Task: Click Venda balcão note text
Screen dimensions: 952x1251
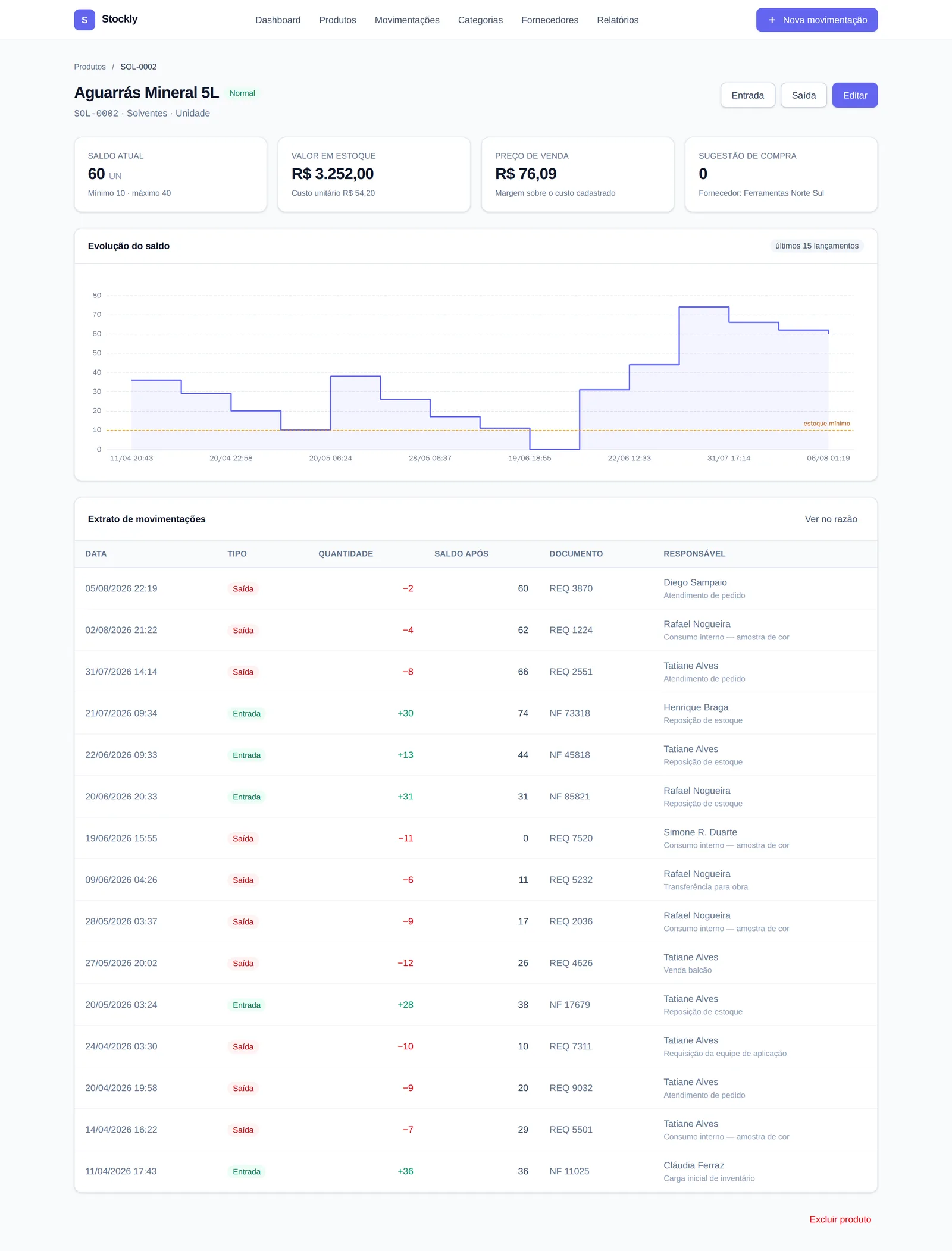Action: click(x=687, y=970)
